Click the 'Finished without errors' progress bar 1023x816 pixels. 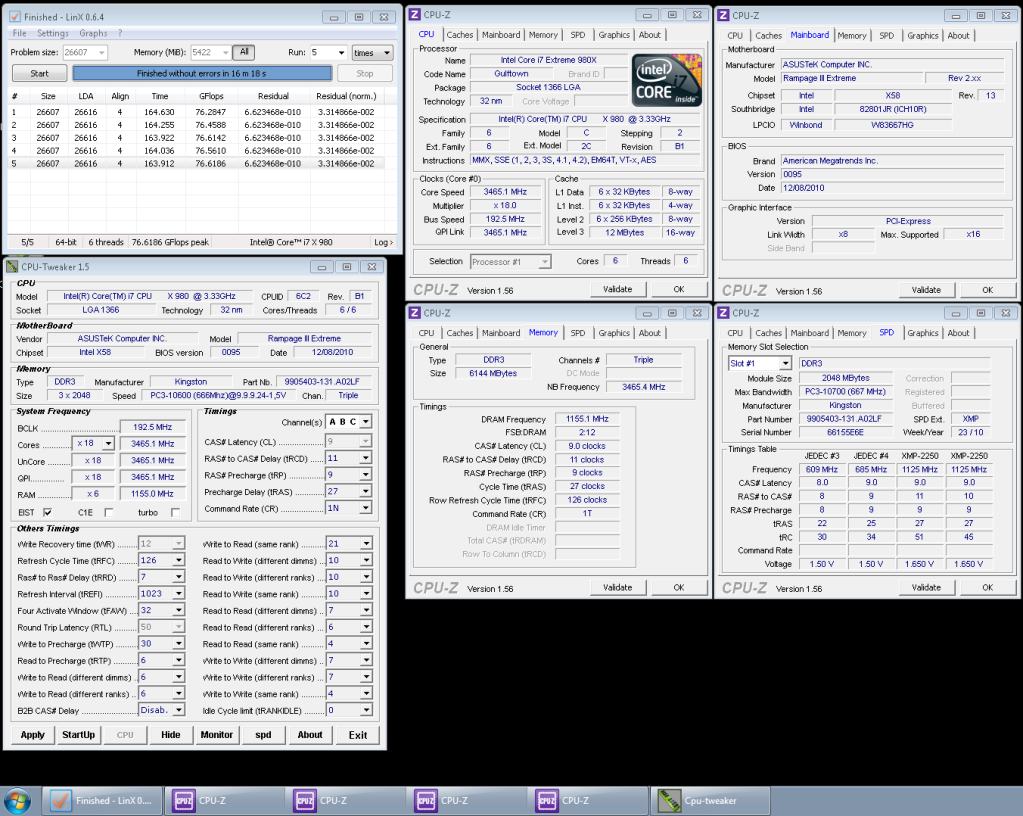(x=202, y=73)
